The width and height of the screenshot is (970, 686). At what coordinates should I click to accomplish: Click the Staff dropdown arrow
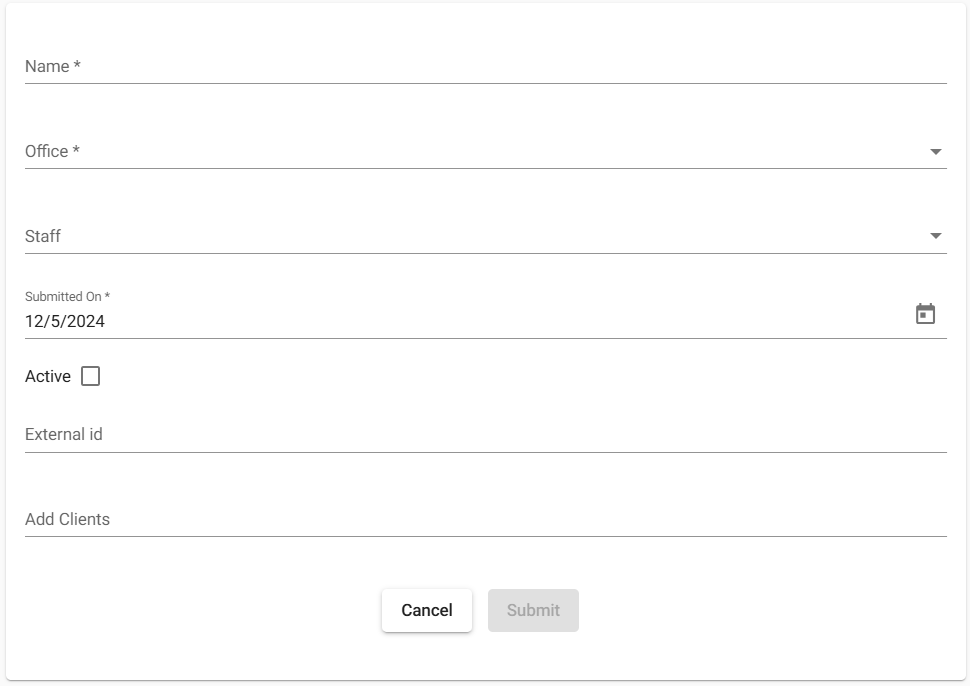(935, 236)
